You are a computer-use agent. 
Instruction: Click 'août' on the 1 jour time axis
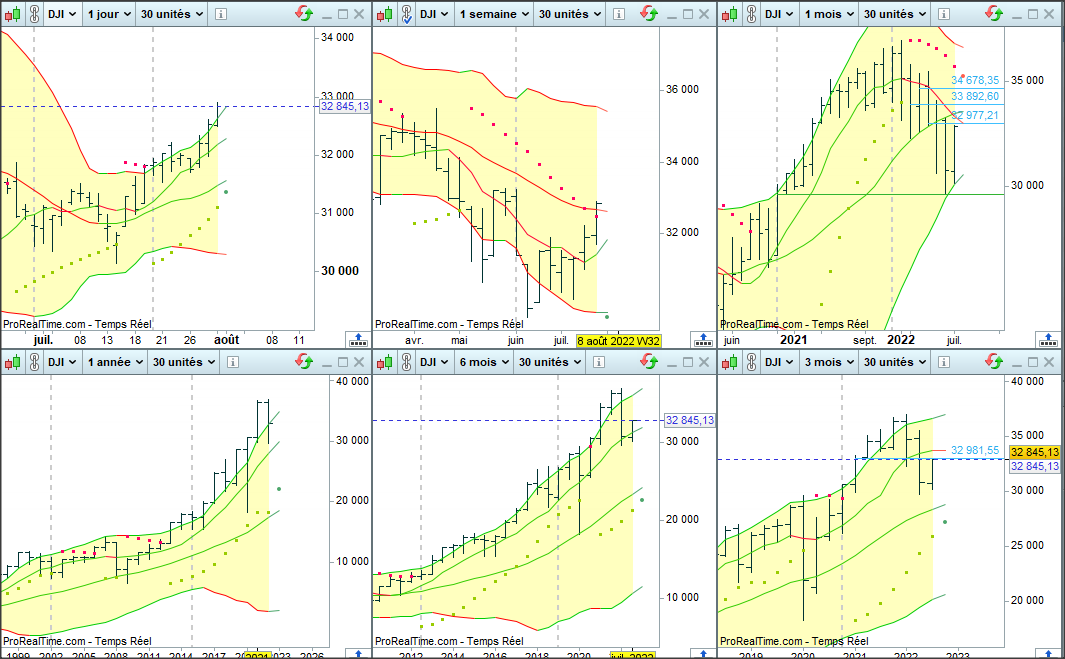click(x=227, y=340)
